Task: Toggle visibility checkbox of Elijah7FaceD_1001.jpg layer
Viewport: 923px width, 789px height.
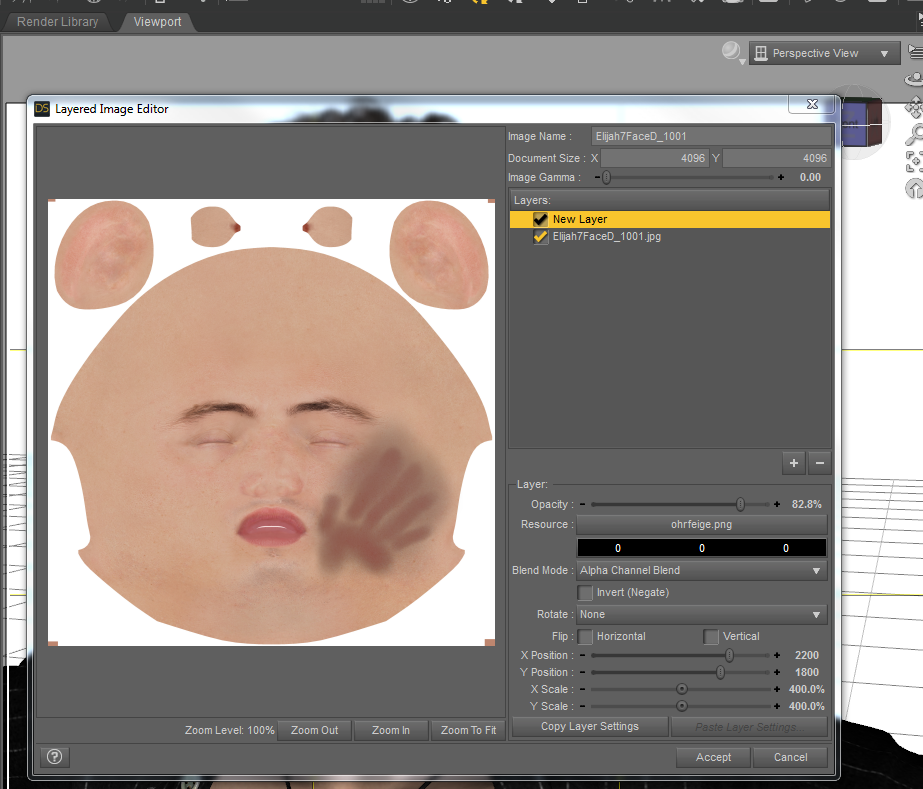Action: (x=540, y=237)
